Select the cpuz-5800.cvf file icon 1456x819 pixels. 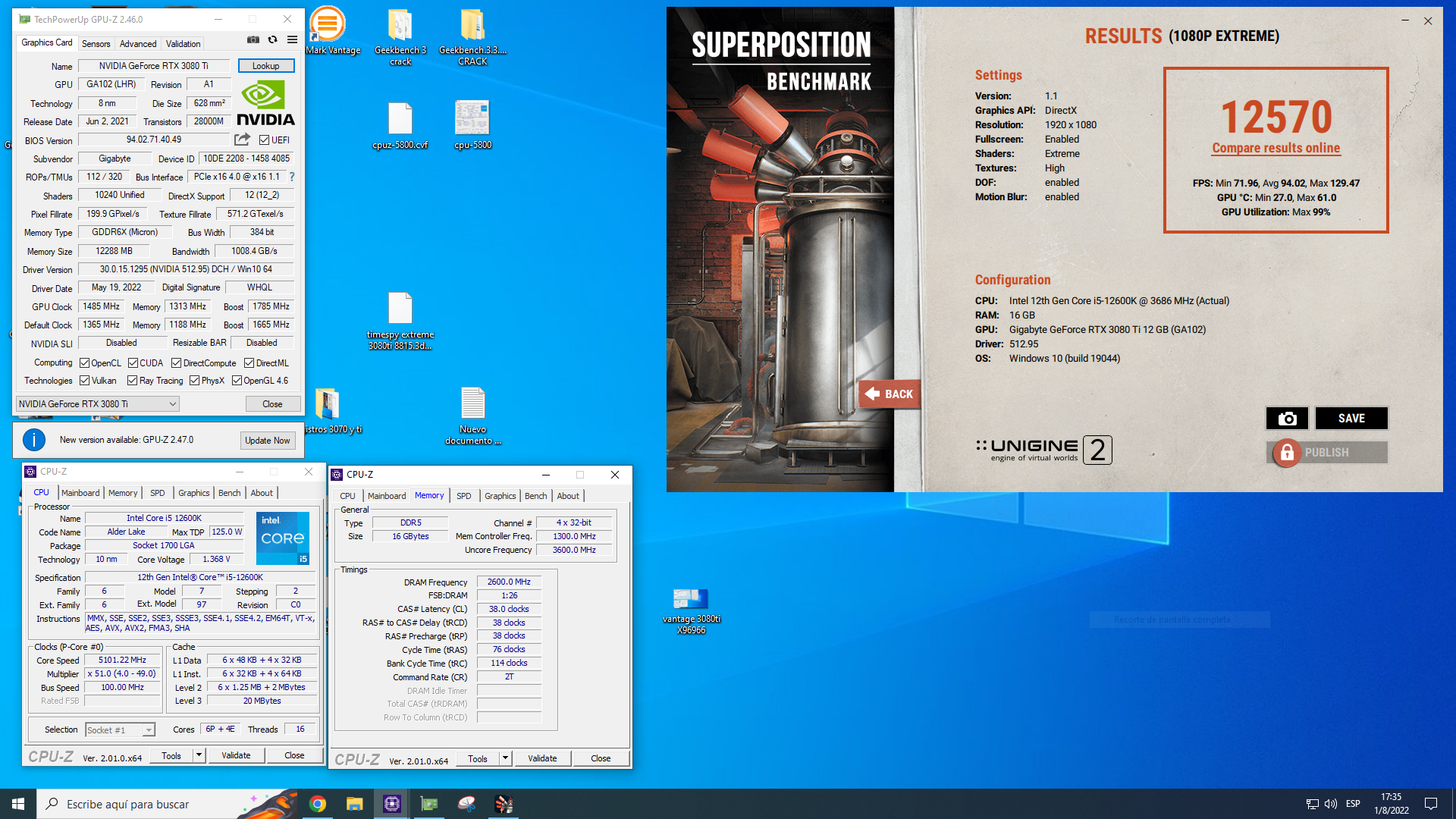click(400, 119)
